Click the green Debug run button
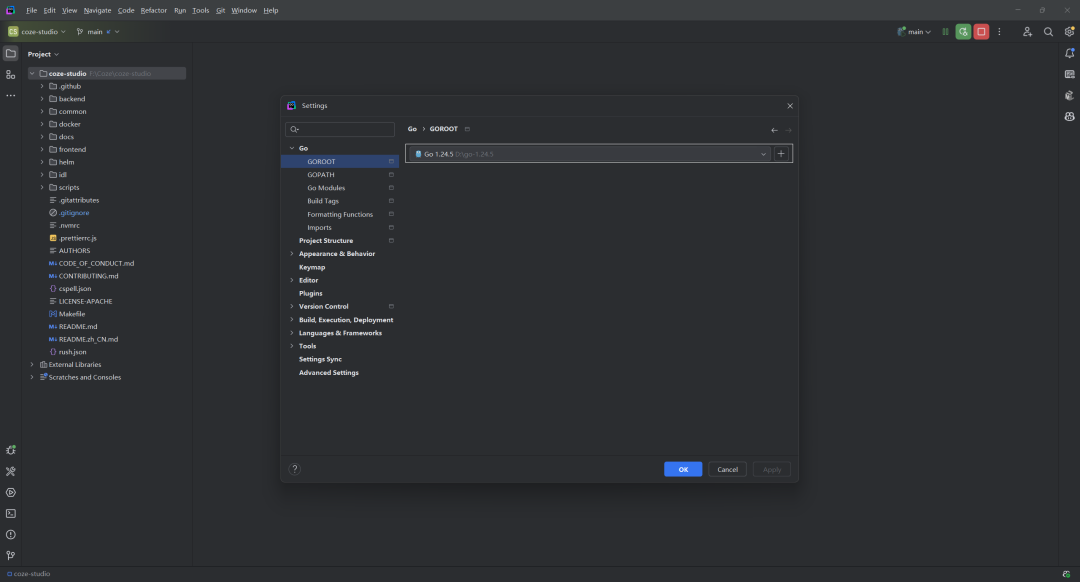 (x=963, y=32)
